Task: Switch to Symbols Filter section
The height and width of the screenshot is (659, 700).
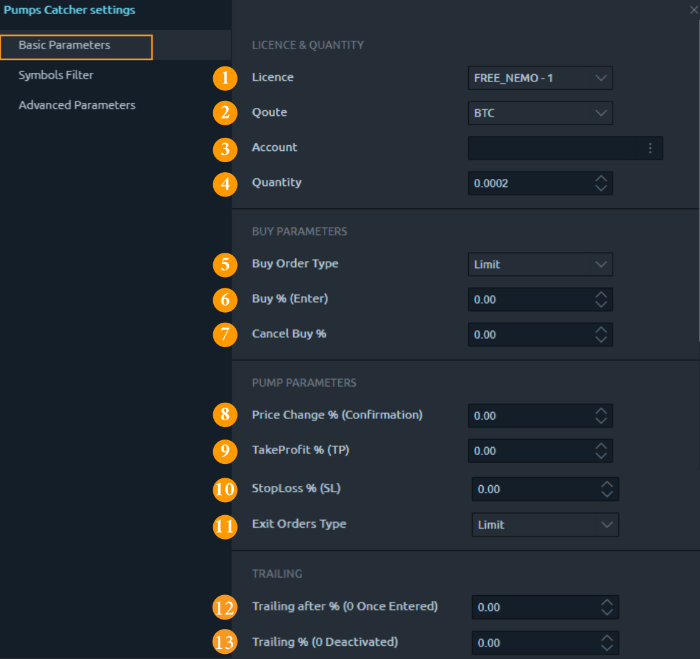Action: (56, 75)
